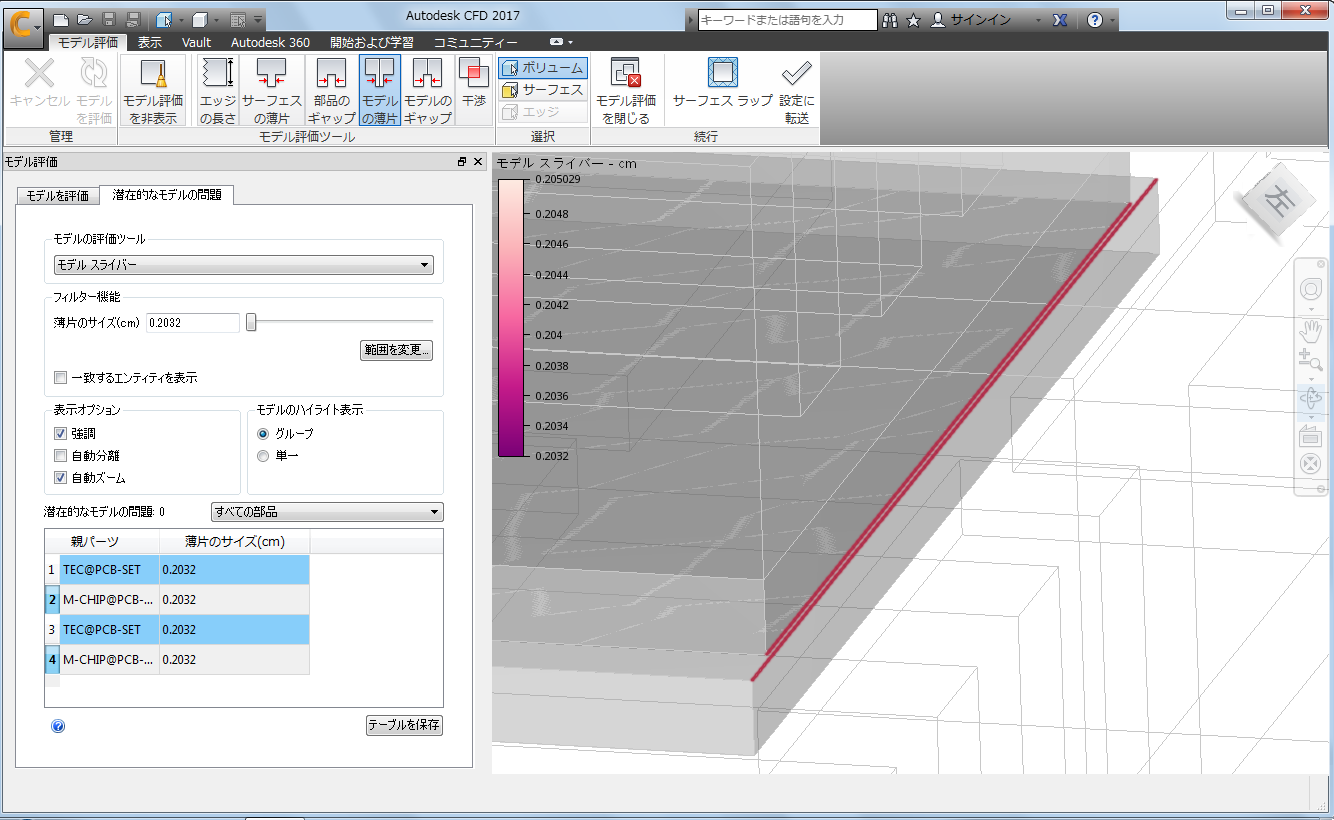Image resolution: width=1334 pixels, height=820 pixels.
Task: Select table row 2 M-CHIP@PCB
Action: [177, 600]
